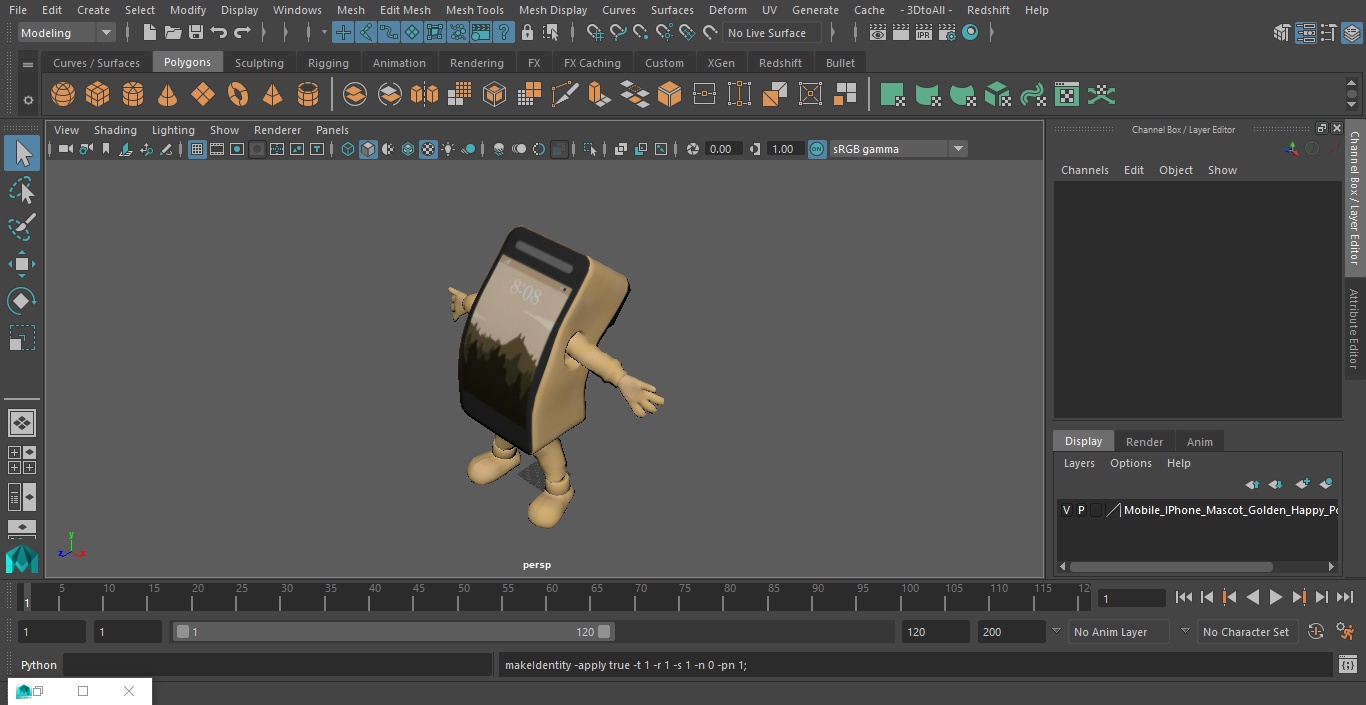This screenshot has height=705, width=1366.
Task: Open the No Character Set dropdown
Action: pos(1245,632)
